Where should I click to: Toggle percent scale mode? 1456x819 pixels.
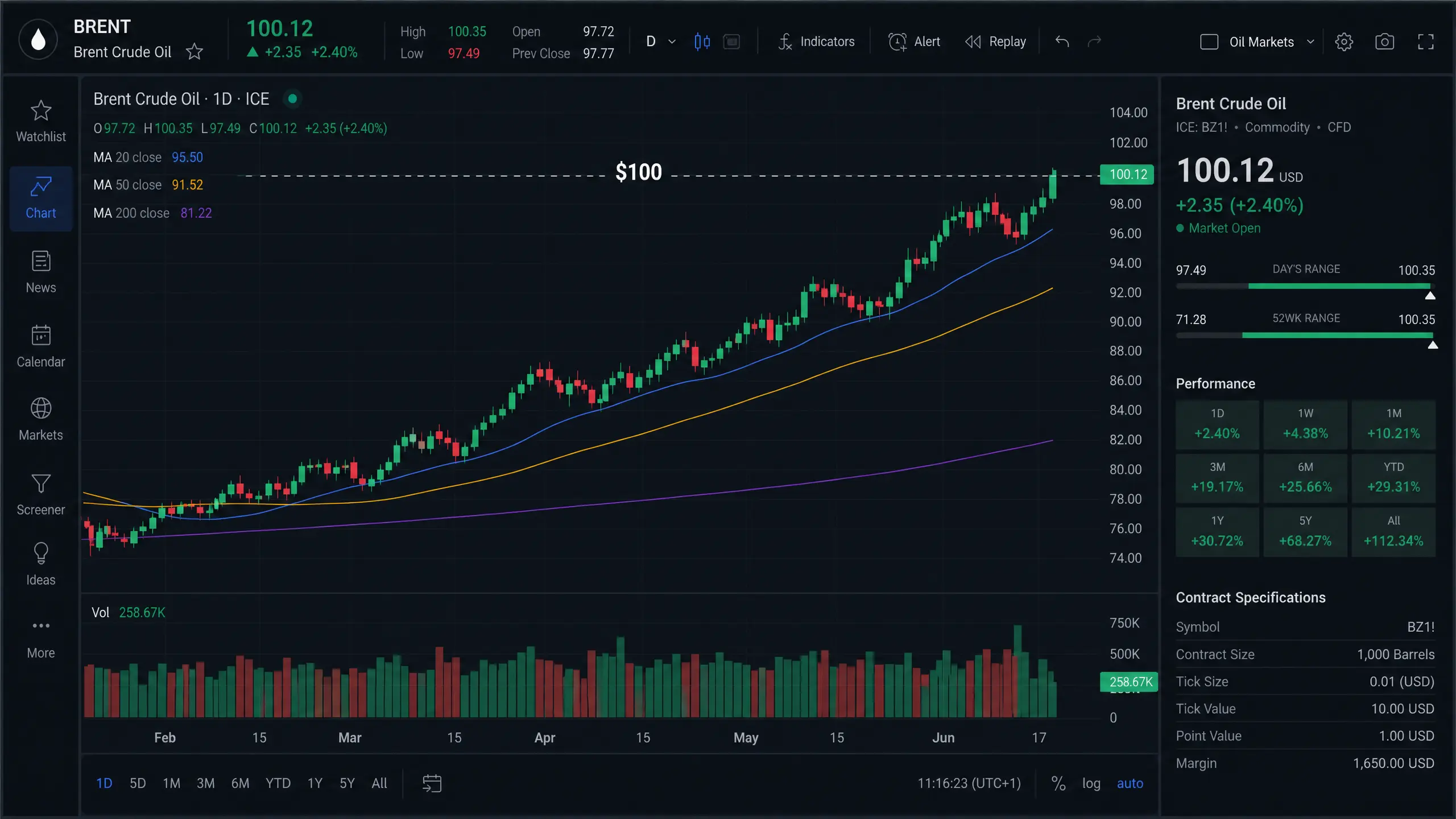click(x=1058, y=783)
